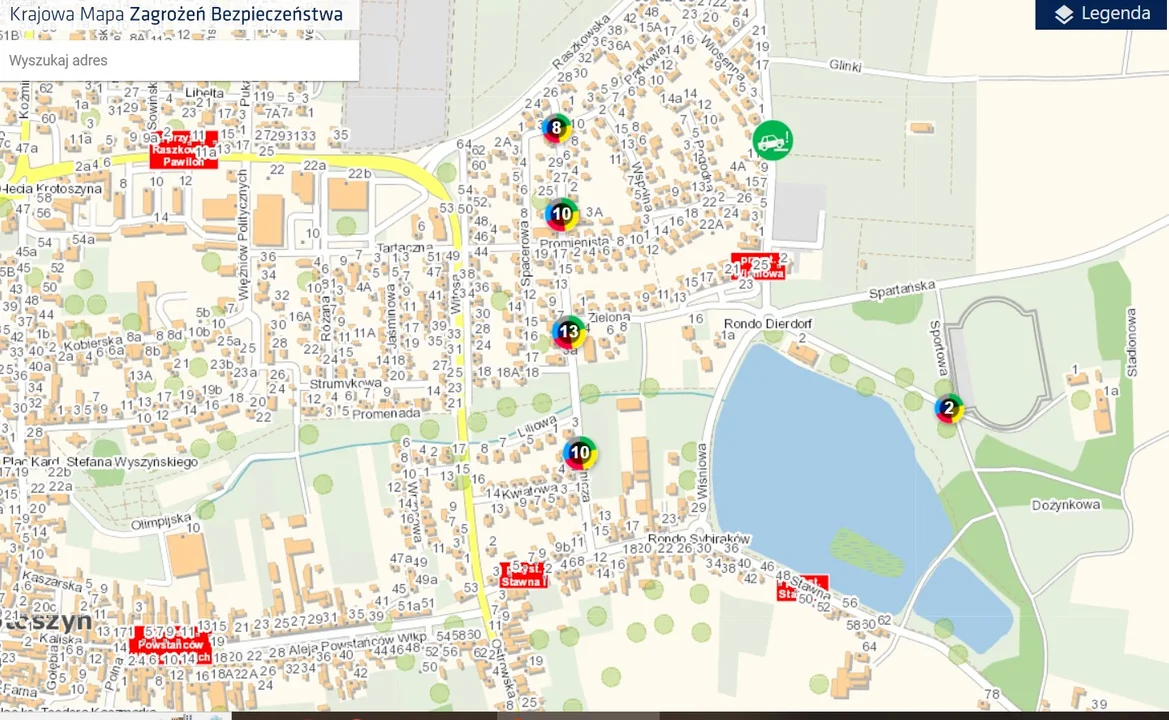Click the Tartaczna street label
Screen dimensions: 1169x720
pos(404,247)
